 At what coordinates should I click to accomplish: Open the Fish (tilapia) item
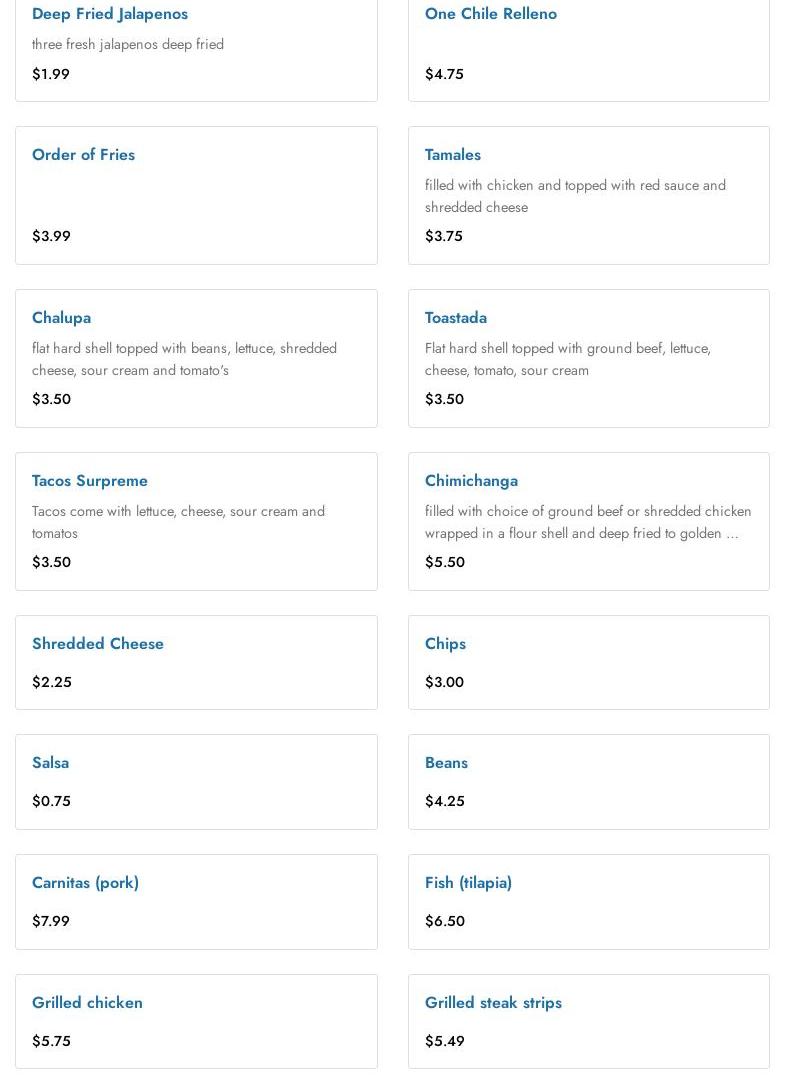pos(468,883)
